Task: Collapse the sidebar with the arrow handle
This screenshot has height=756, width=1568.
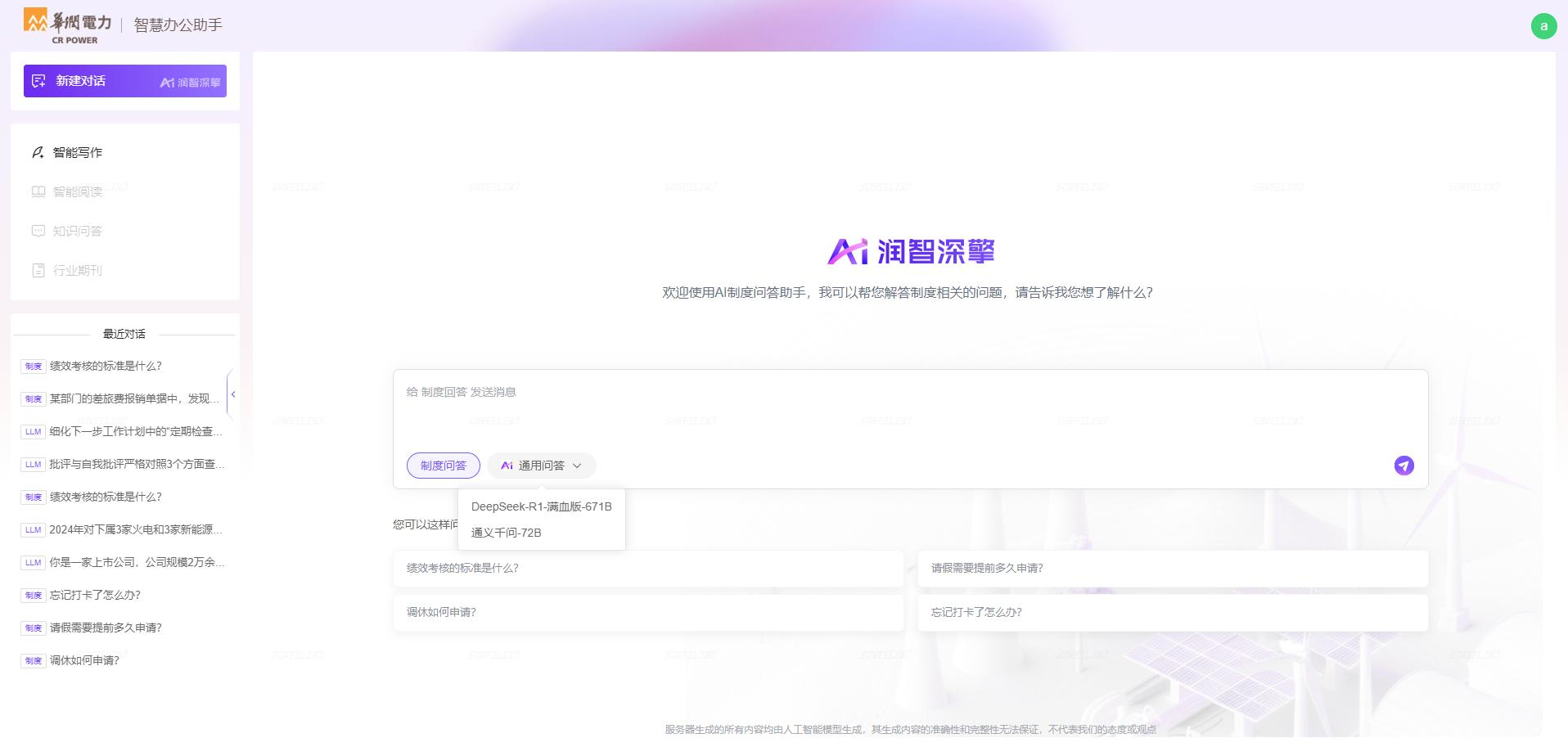Action: [x=232, y=394]
